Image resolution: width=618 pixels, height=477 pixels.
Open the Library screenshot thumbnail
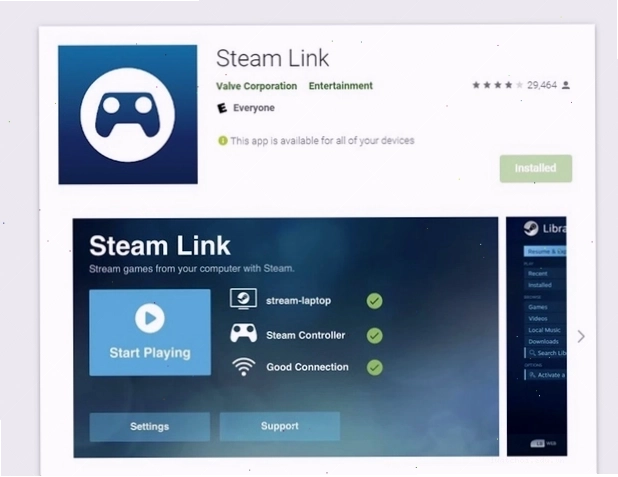(536, 336)
